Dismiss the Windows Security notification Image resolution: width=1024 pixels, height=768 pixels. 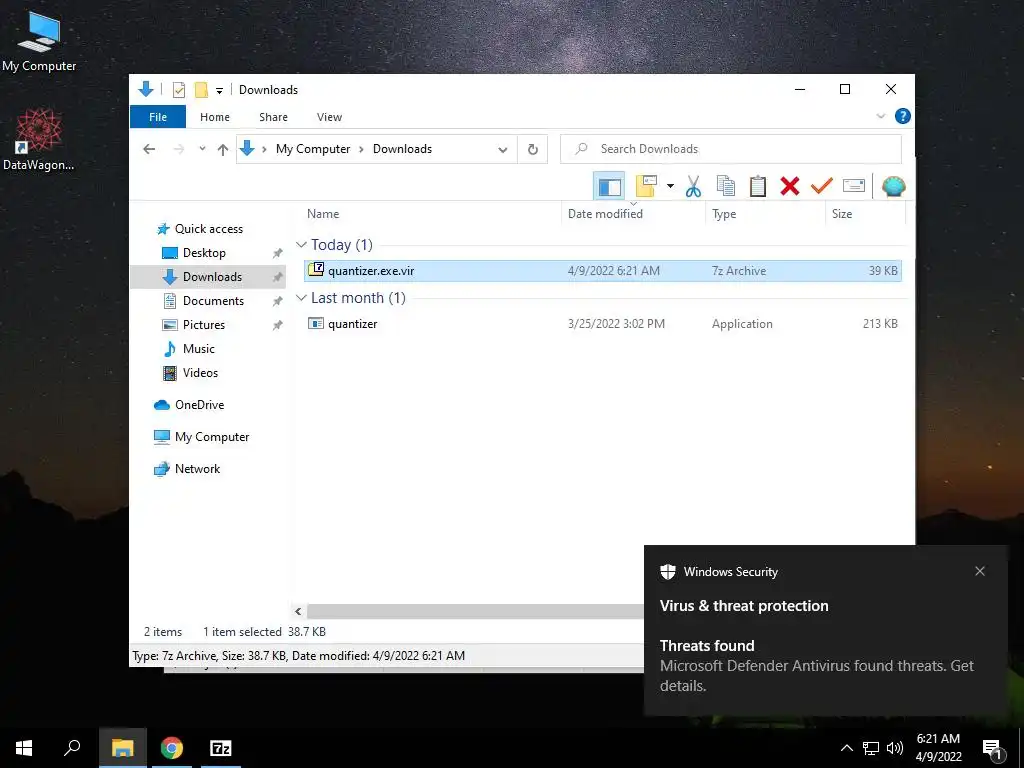coord(980,571)
